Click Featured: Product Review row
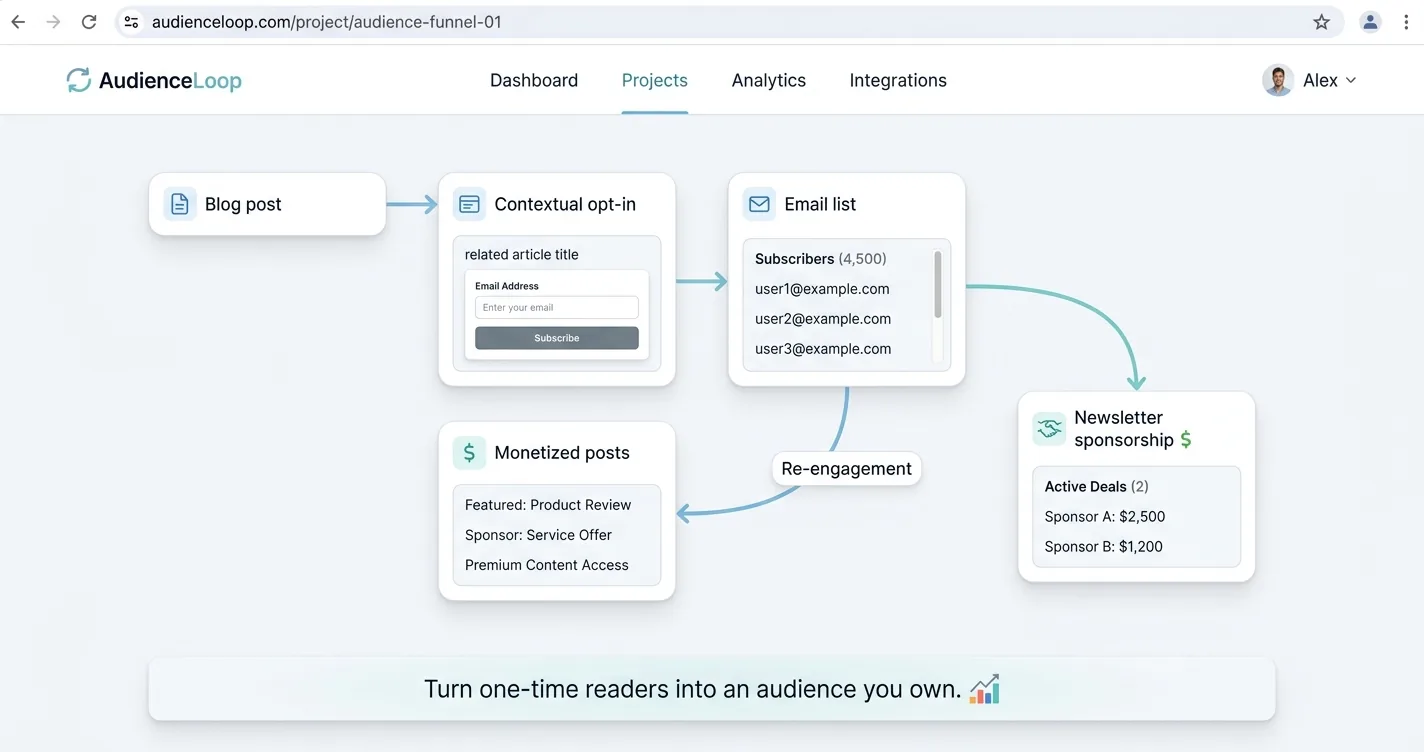 point(548,505)
